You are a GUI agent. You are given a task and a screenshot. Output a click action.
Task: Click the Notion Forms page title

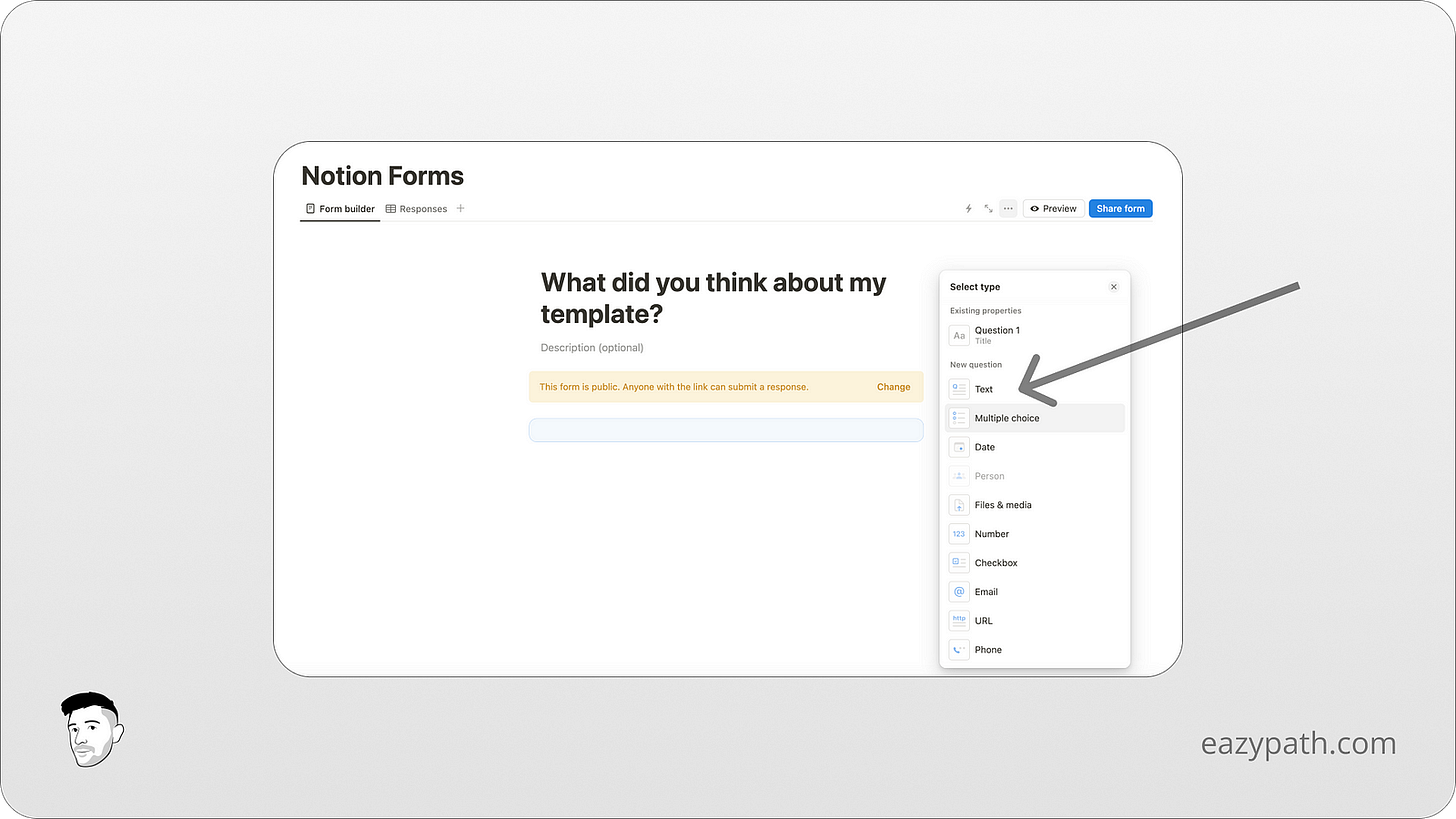[x=383, y=176]
